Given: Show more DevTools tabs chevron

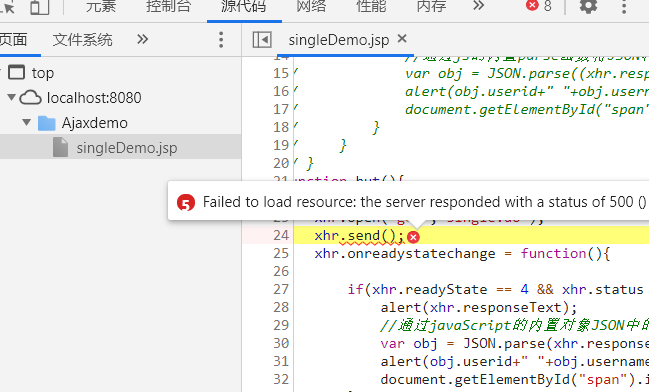Looking at the screenshot, I should point(478,6).
